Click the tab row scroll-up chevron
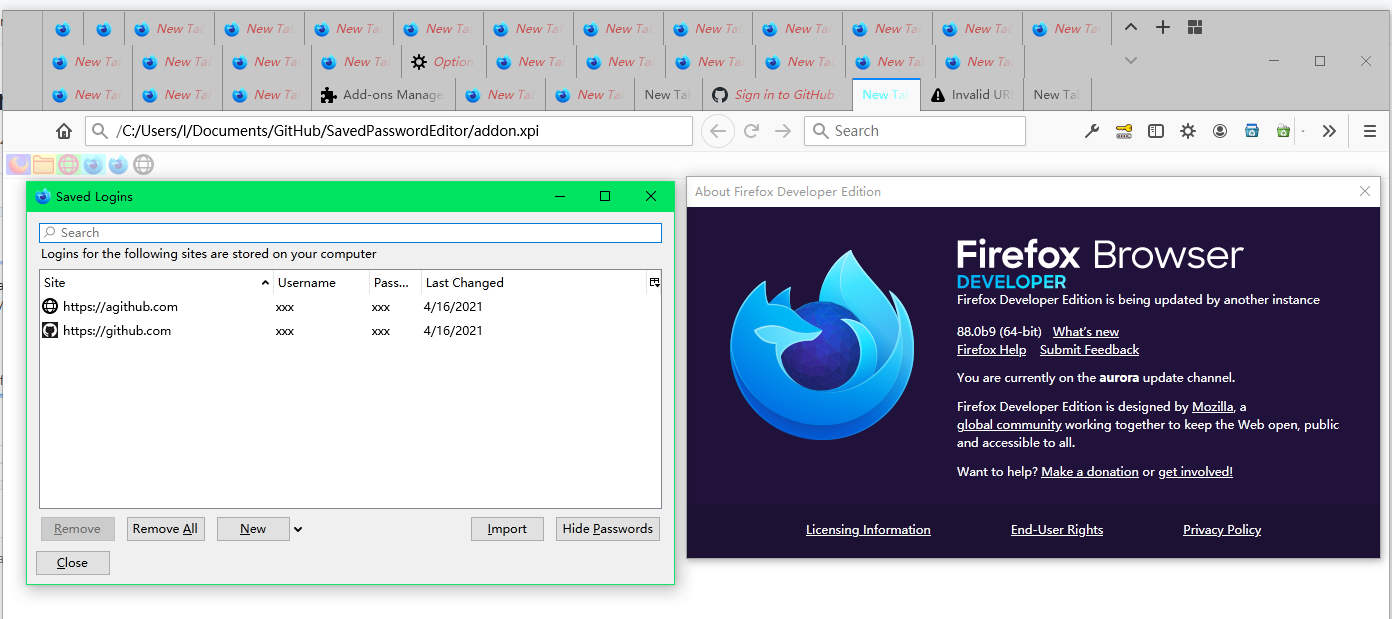Image resolution: width=1392 pixels, height=619 pixels. click(x=1131, y=28)
